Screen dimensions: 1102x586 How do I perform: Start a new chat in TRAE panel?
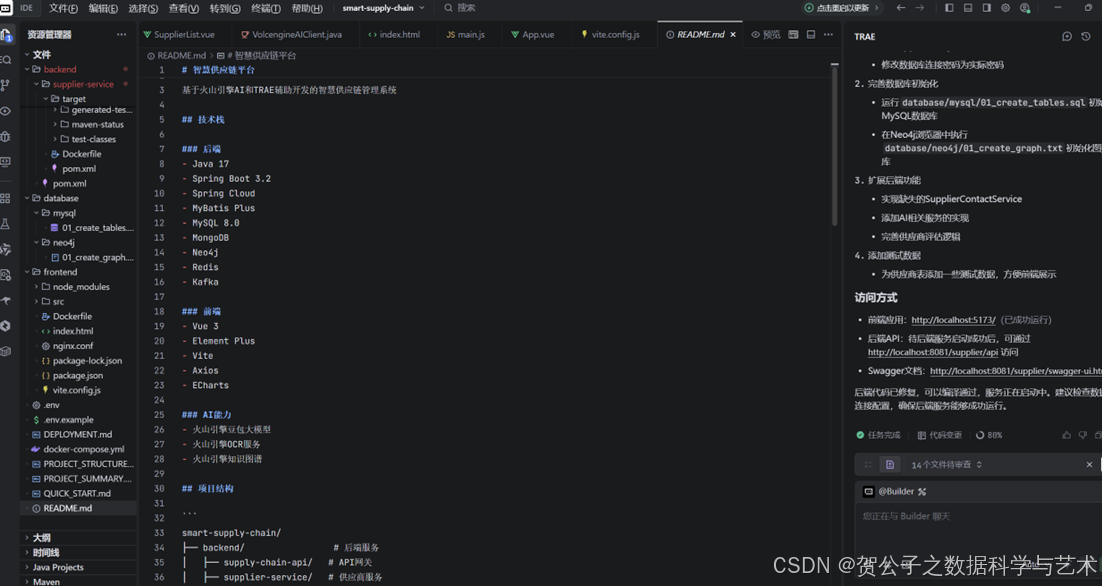tap(1067, 37)
